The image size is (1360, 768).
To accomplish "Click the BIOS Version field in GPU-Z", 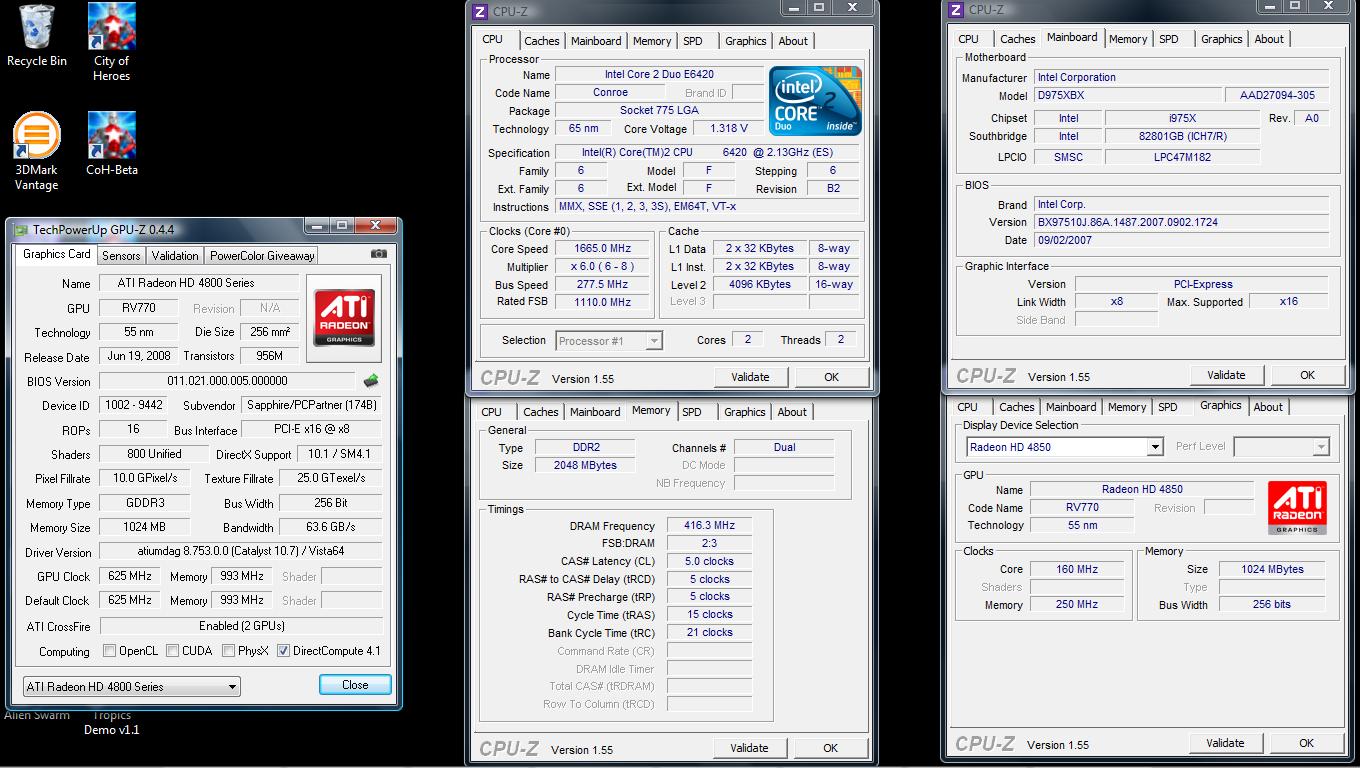I will click(227, 381).
